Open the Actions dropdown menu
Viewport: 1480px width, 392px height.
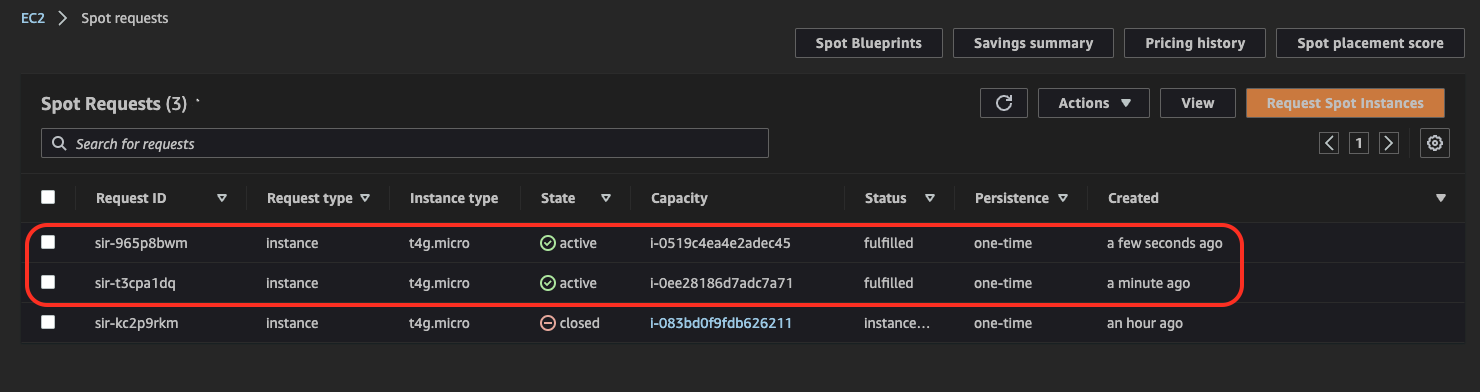pos(1094,103)
